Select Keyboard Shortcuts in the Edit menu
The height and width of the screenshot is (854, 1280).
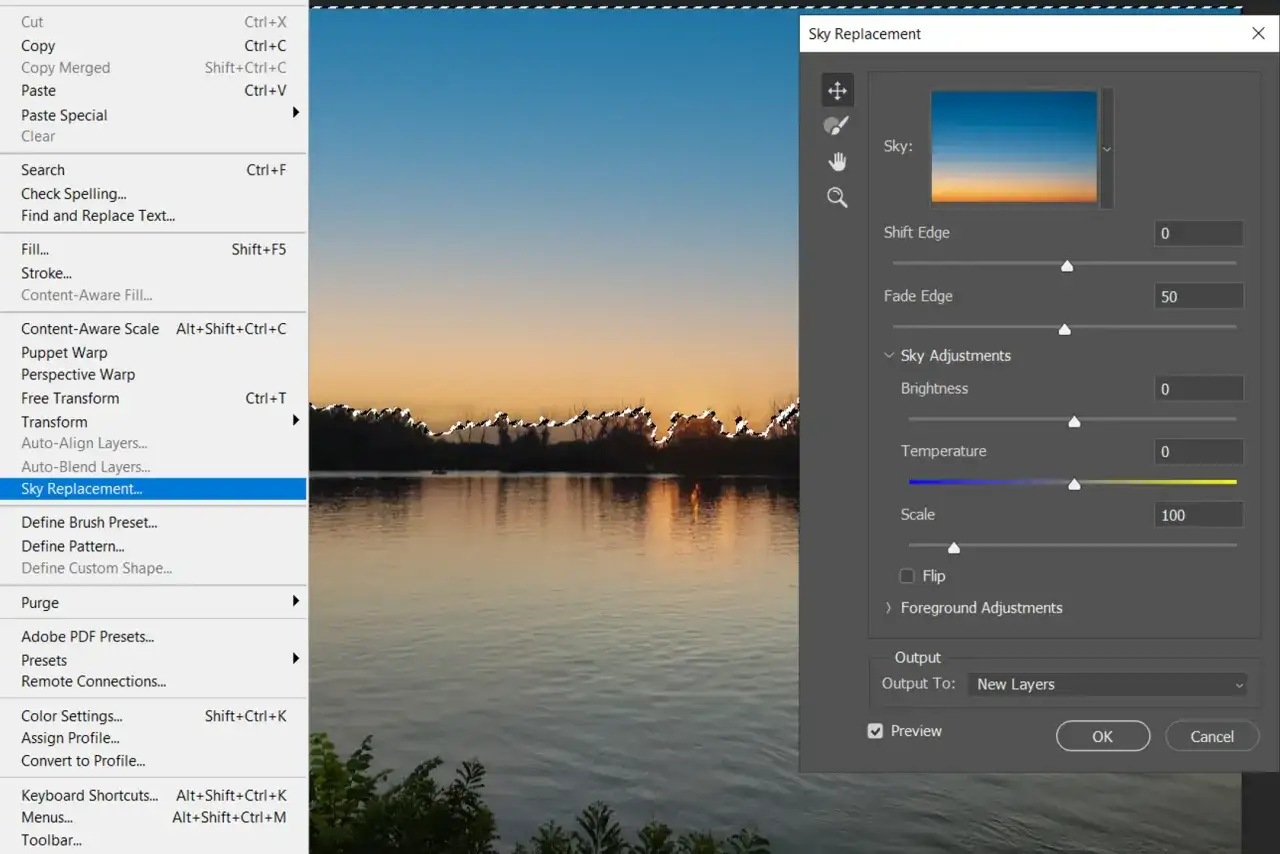pos(88,794)
